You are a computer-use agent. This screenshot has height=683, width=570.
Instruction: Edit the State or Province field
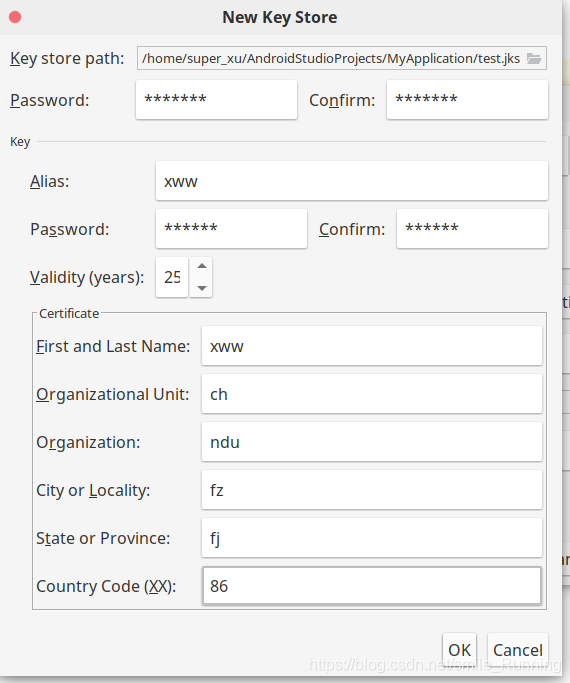372,538
